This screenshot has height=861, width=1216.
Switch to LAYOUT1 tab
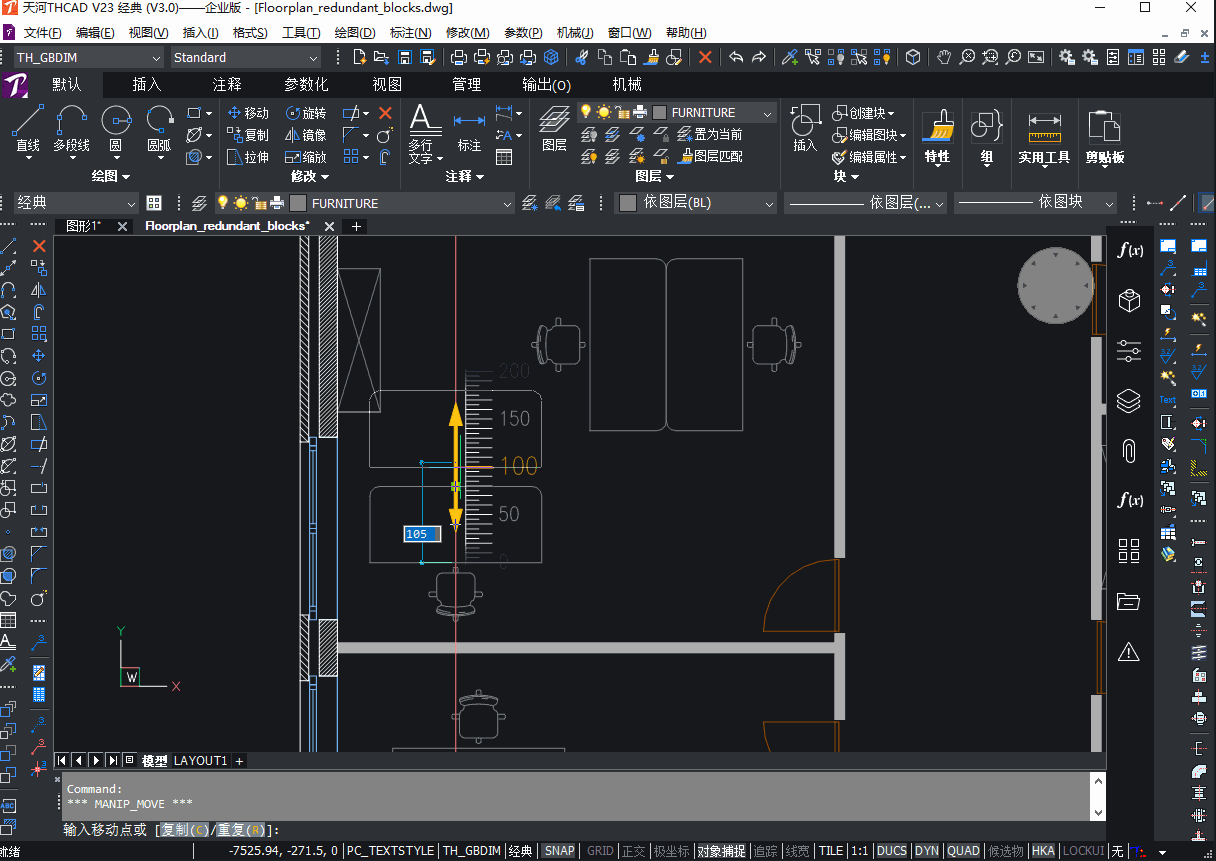tap(201, 761)
